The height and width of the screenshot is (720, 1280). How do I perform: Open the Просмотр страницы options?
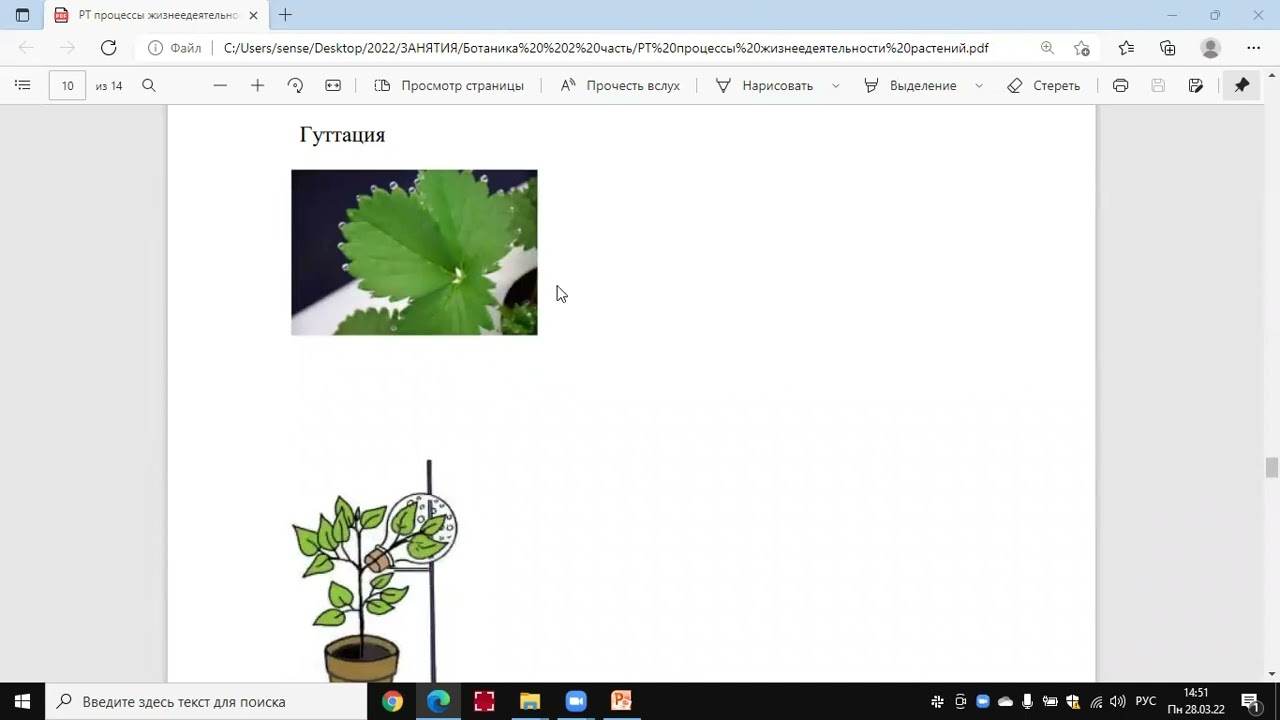pyautogui.click(x=449, y=86)
